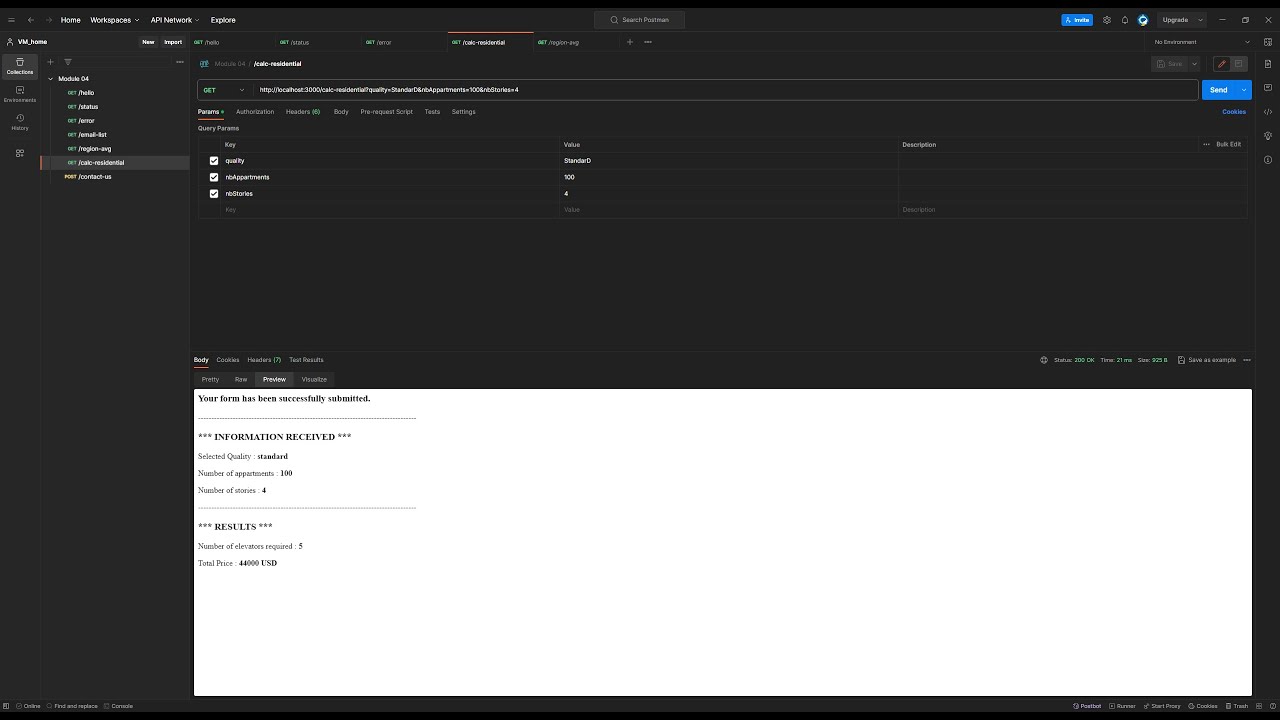Go forward using the right arrow
The width and height of the screenshot is (1280, 720).
point(48,20)
